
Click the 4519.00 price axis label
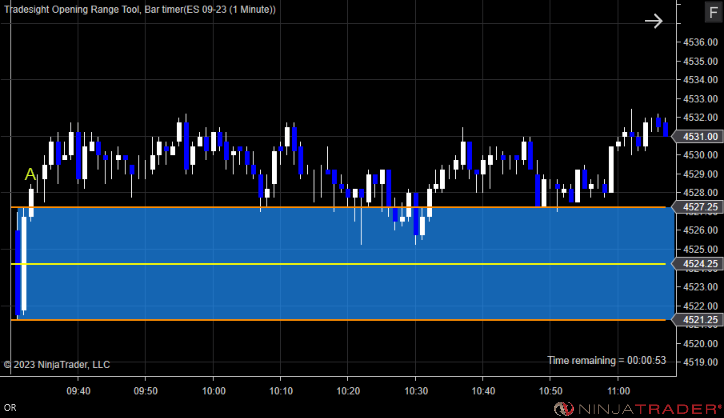coord(700,362)
